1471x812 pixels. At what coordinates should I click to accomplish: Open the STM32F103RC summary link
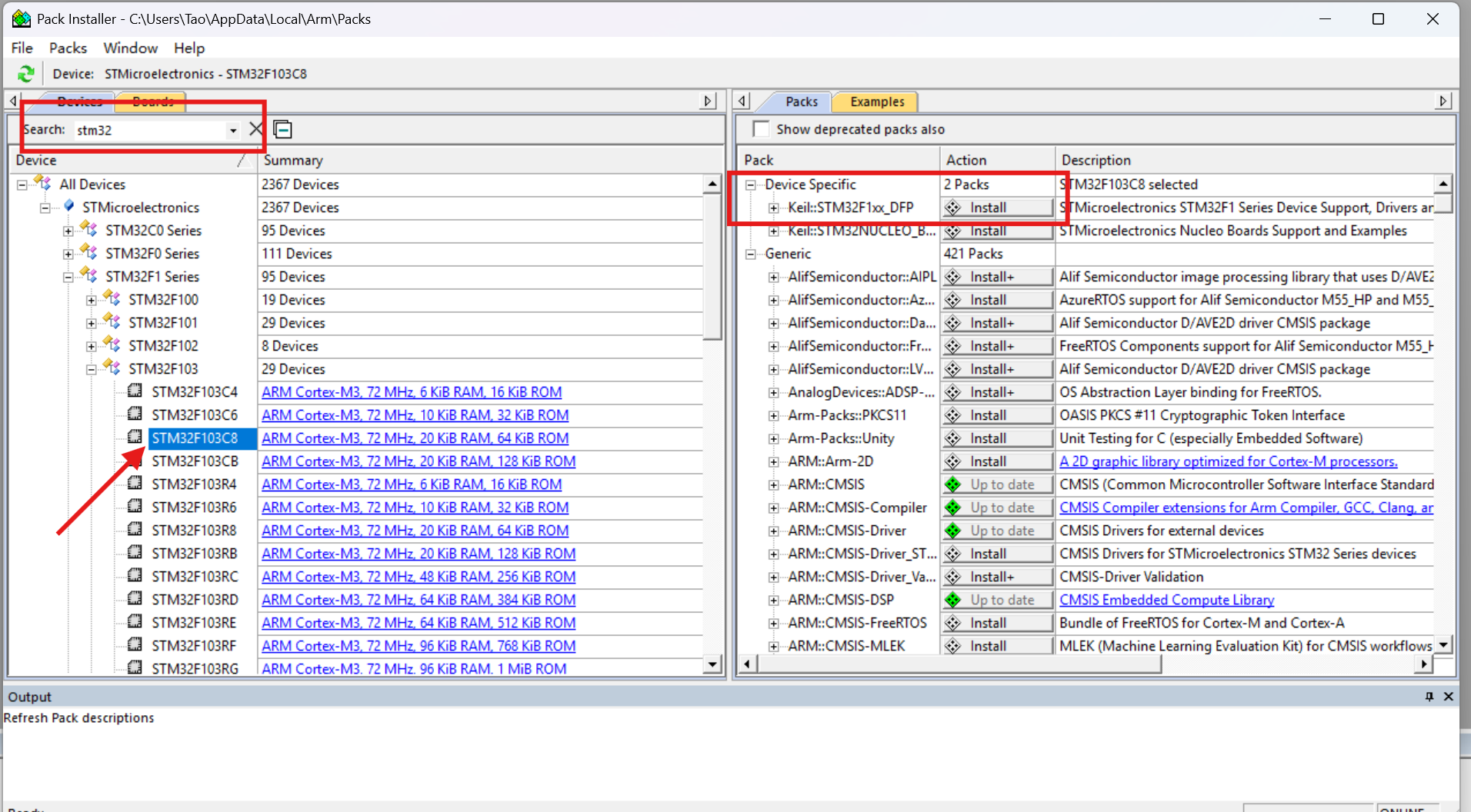pos(419,577)
